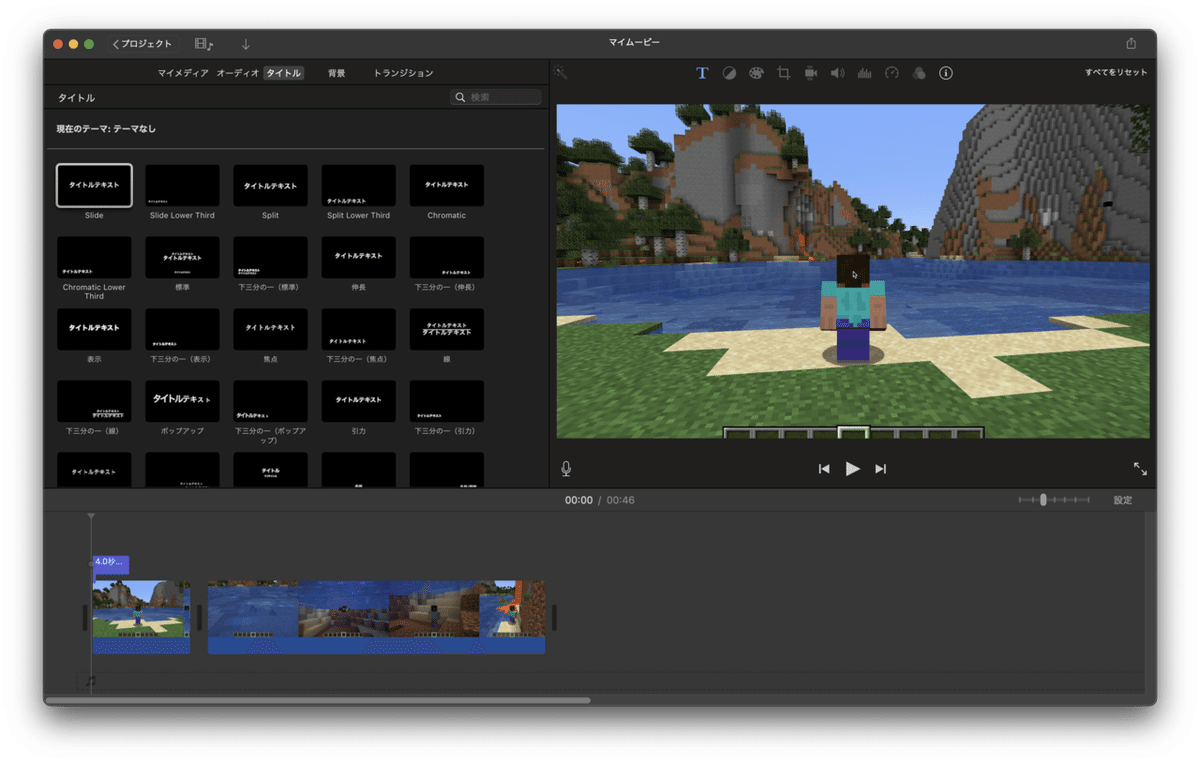Select the 線 title thumbnail
Image resolution: width=1200 pixels, height=763 pixels.
446,329
